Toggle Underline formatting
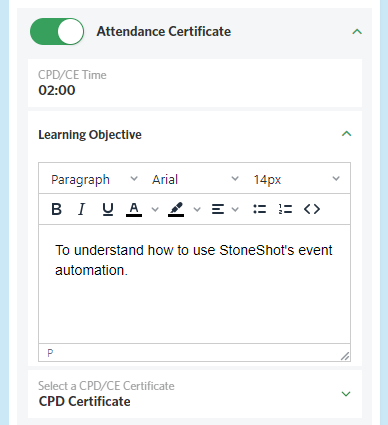The height and width of the screenshot is (425, 388). [108, 209]
